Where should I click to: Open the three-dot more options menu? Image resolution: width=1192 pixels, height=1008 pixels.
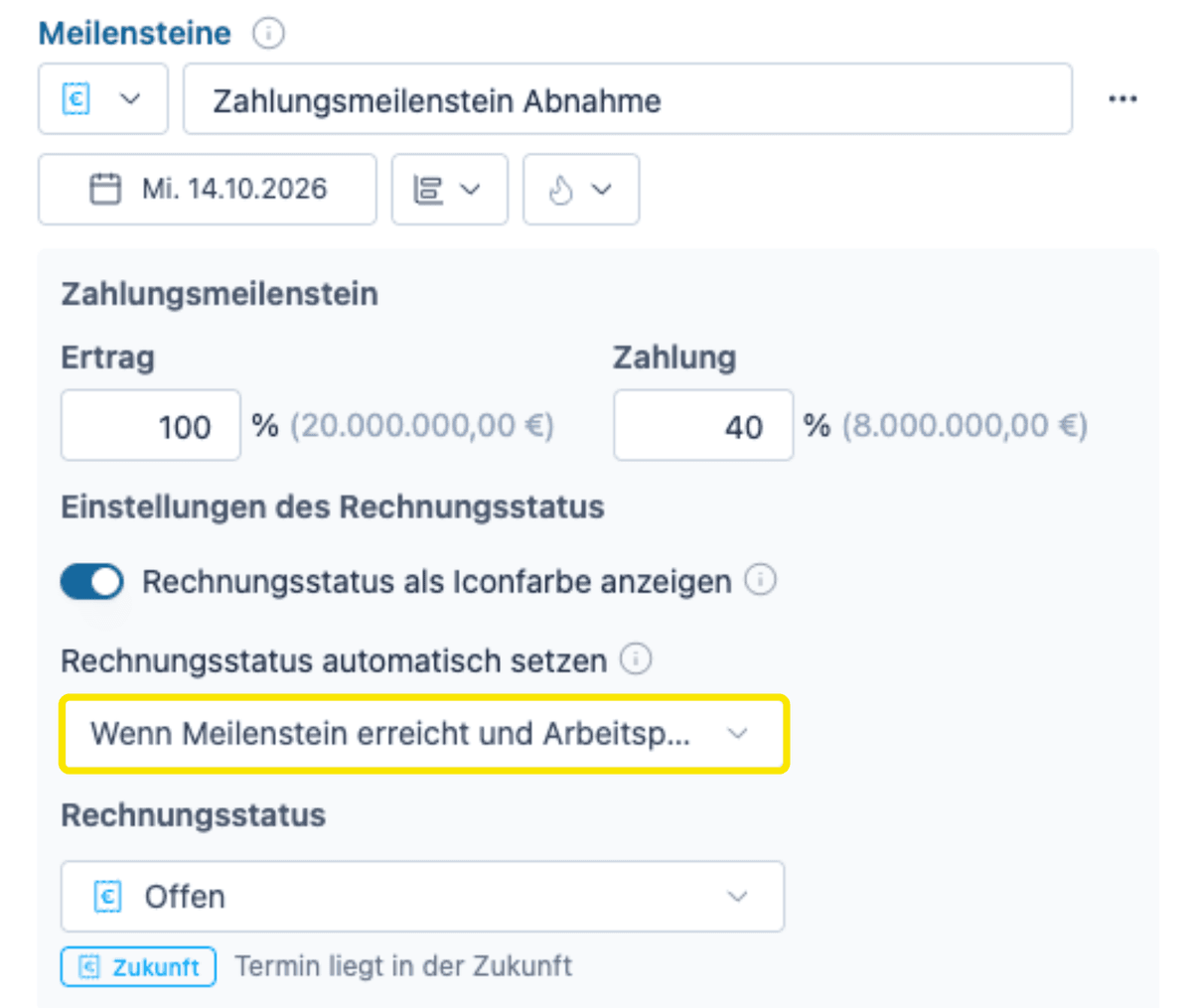point(1122,99)
